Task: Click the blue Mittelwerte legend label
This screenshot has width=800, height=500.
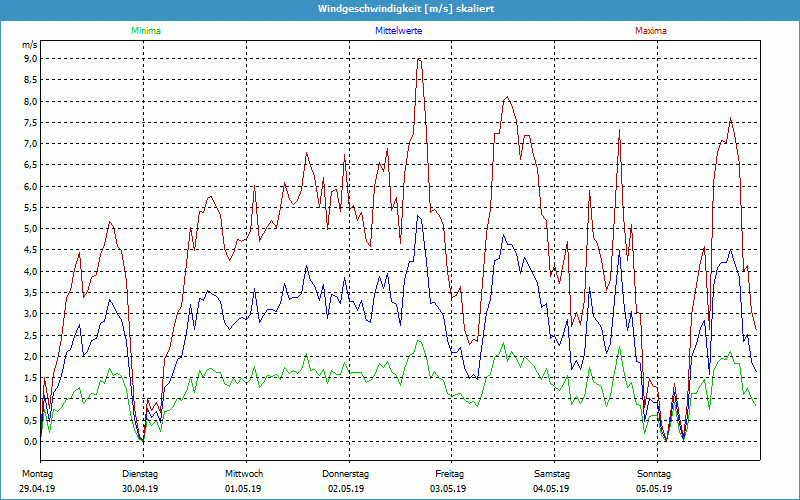Action: pos(398,31)
